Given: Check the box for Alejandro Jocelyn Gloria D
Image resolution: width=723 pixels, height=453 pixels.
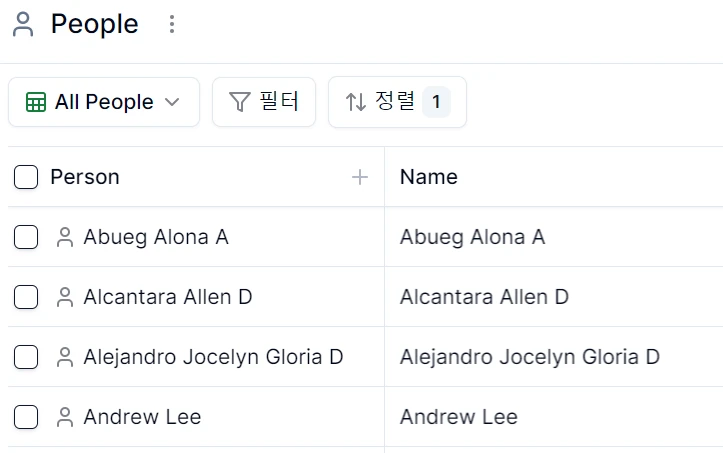Looking at the screenshot, I should pyautogui.click(x=26, y=357).
